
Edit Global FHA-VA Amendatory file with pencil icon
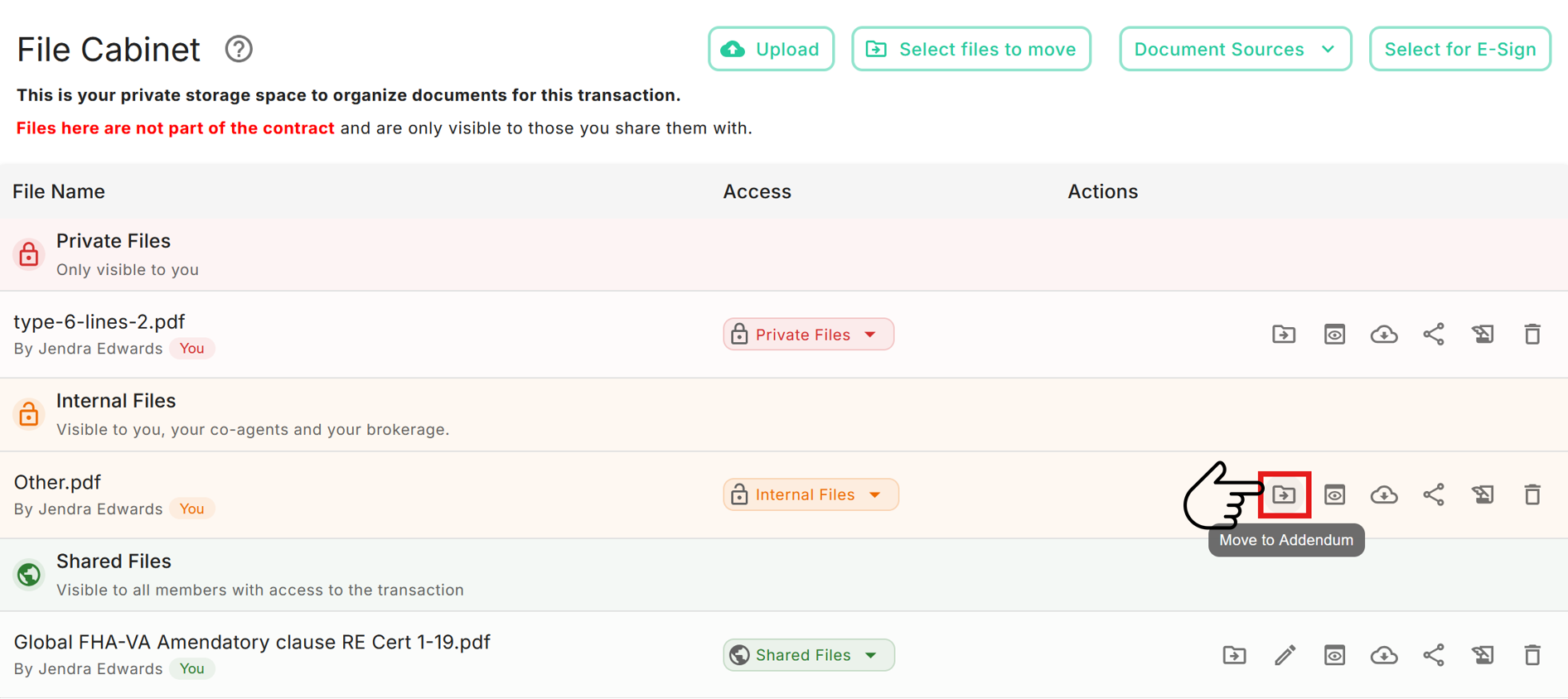click(x=1285, y=655)
